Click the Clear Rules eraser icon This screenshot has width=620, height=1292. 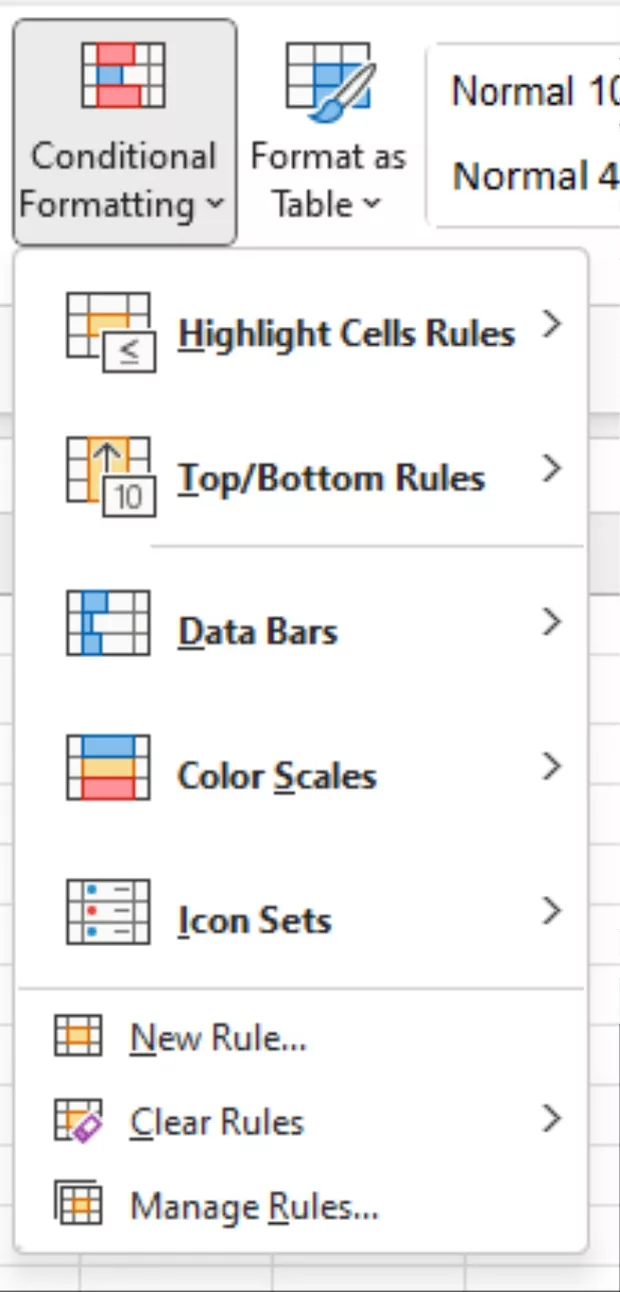point(78,1121)
